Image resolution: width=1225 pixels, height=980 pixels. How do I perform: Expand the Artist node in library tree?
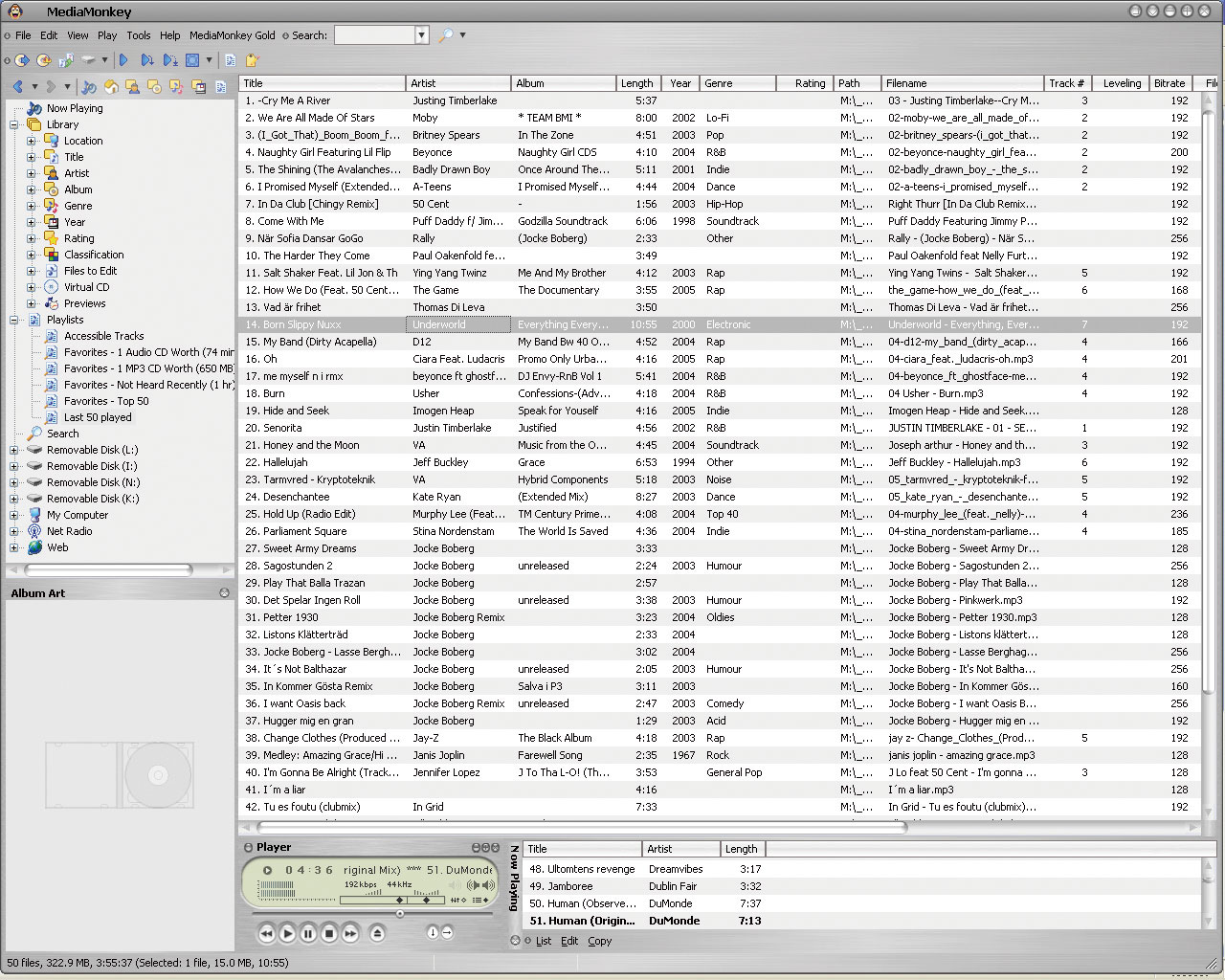click(x=31, y=173)
